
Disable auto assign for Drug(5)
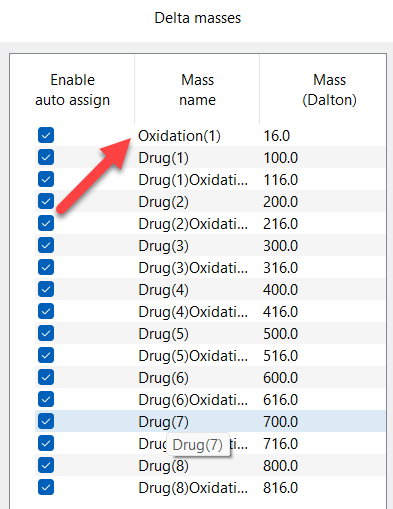tap(46, 333)
